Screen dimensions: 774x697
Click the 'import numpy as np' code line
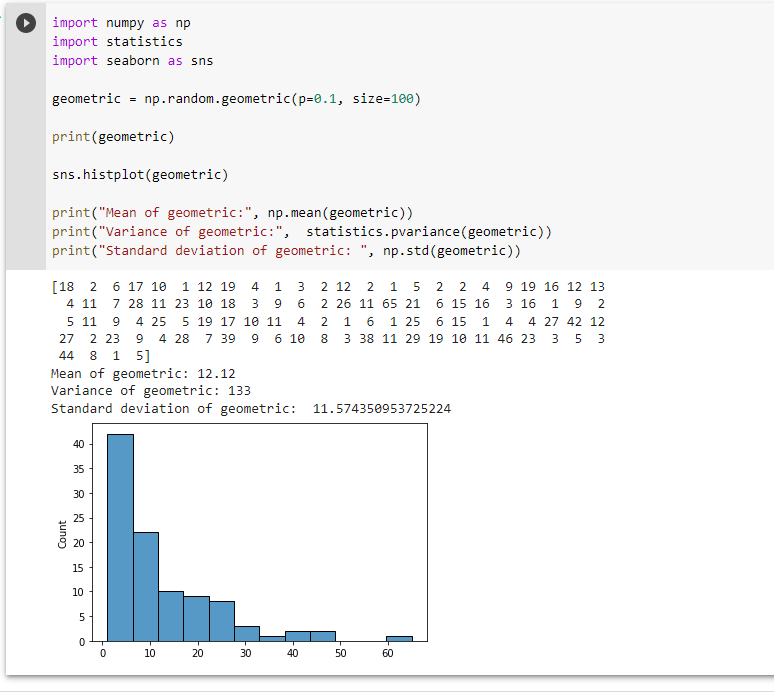(121, 23)
